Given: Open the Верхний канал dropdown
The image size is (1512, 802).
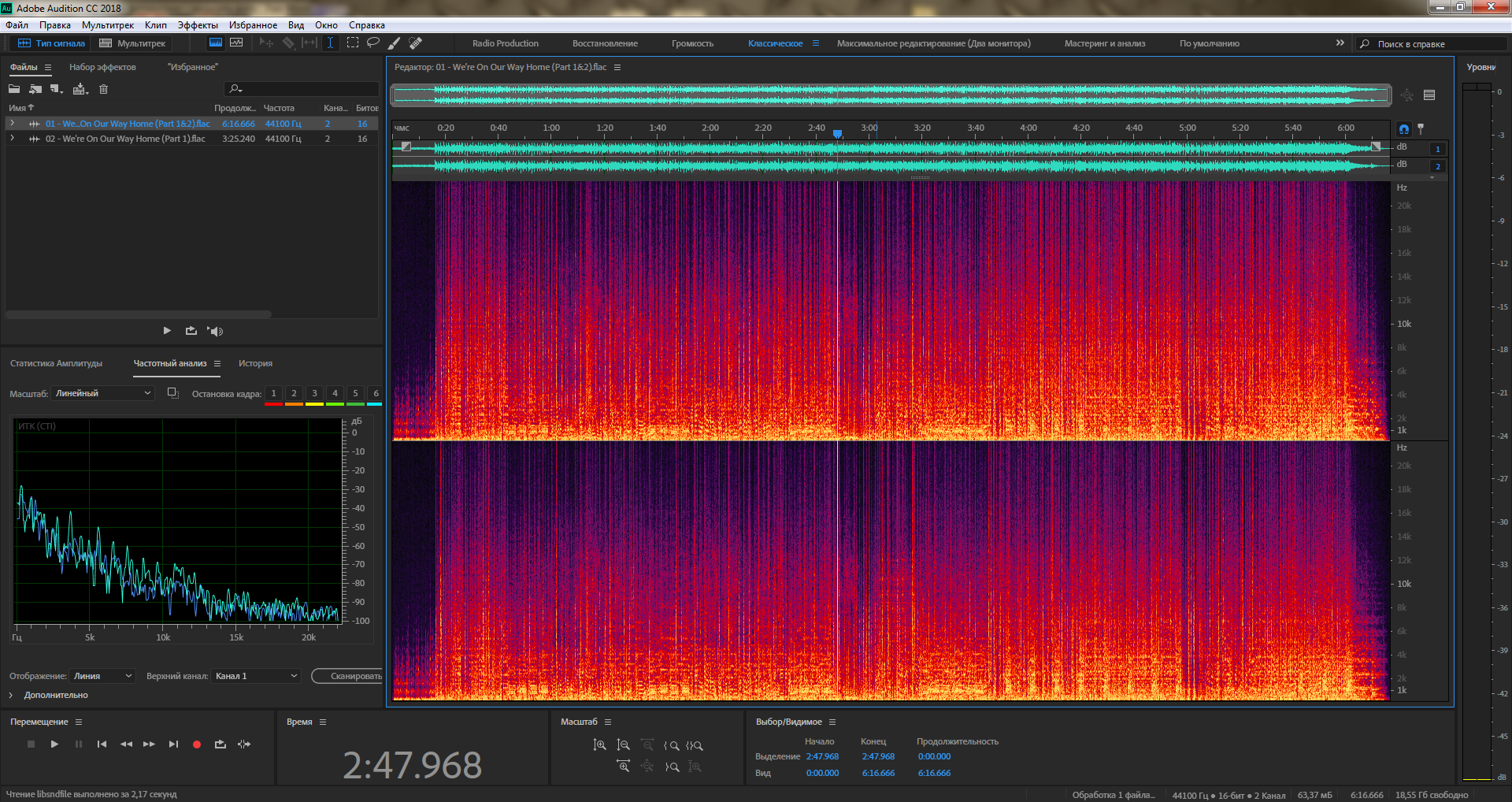Looking at the screenshot, I should point(256,676).
